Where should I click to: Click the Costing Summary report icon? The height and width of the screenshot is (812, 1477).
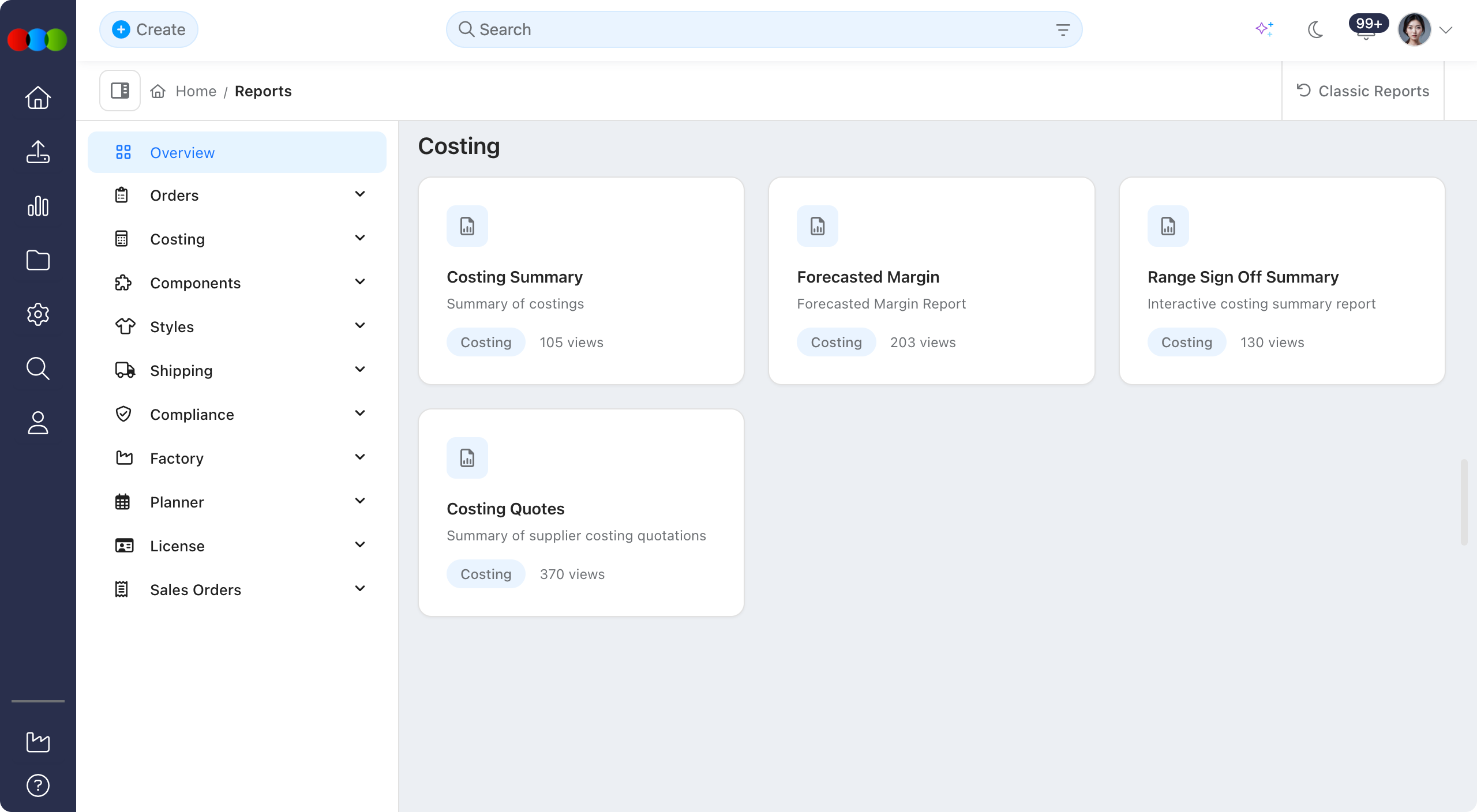pyautogui.click(x=467, y=226)
